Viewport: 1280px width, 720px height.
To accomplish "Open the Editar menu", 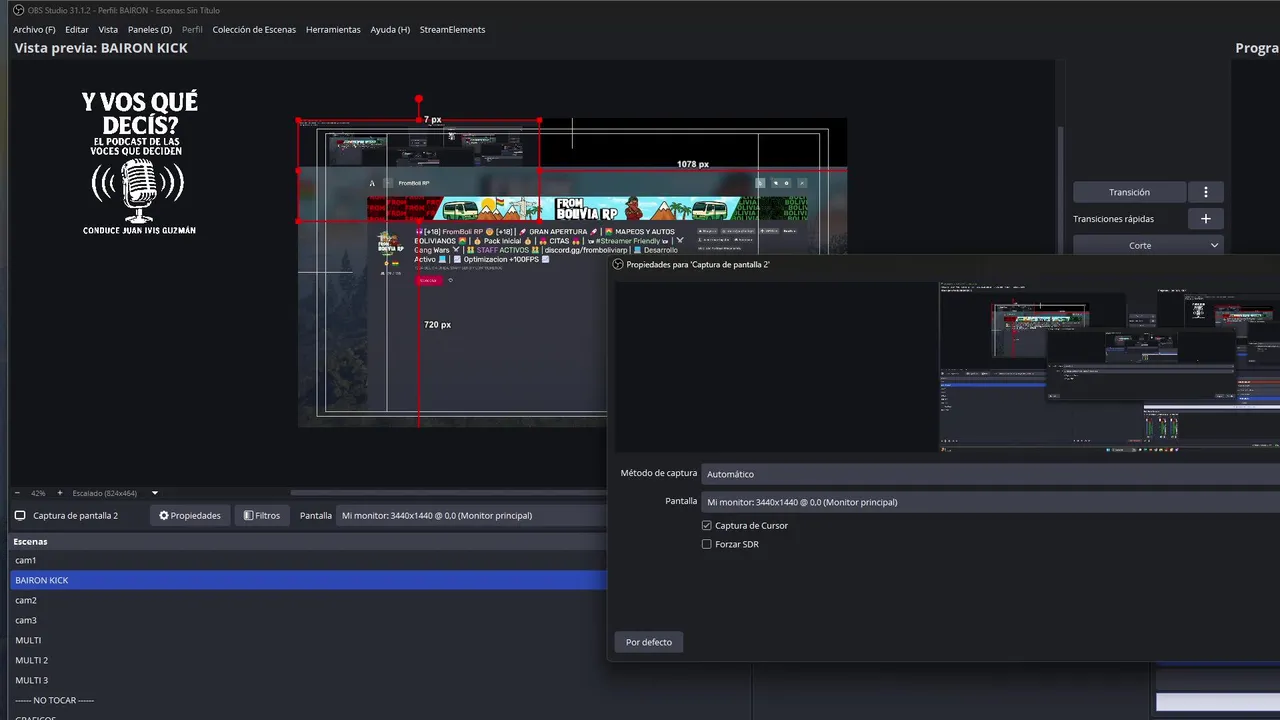I will [x=77, y=30].
